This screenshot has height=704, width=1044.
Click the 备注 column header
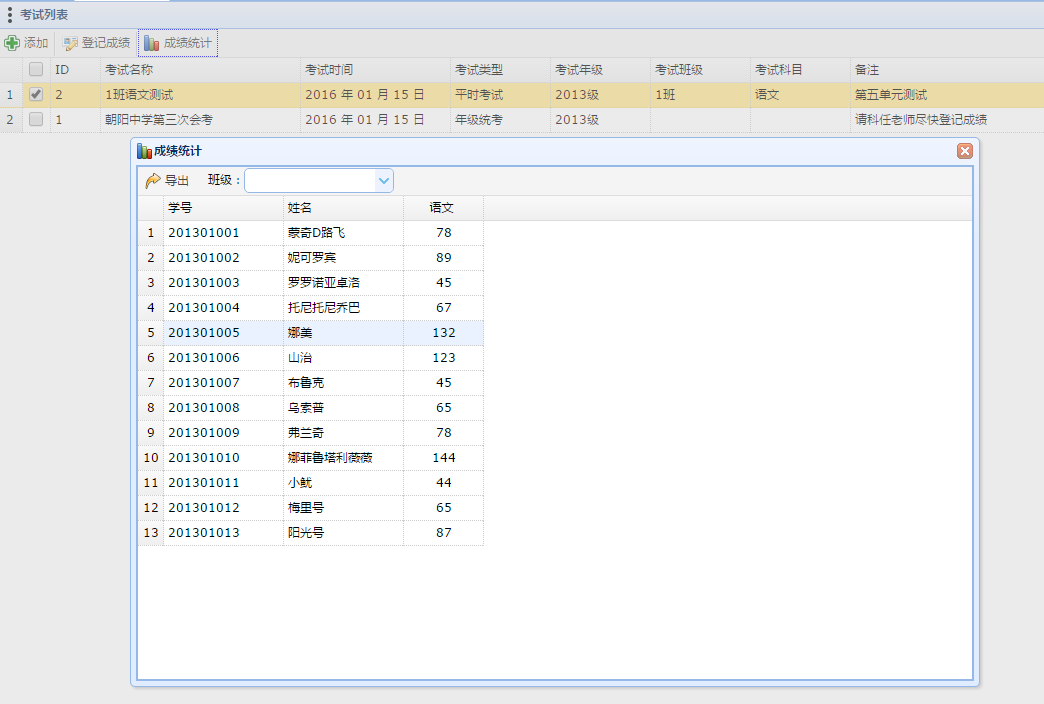pos(946,69)
